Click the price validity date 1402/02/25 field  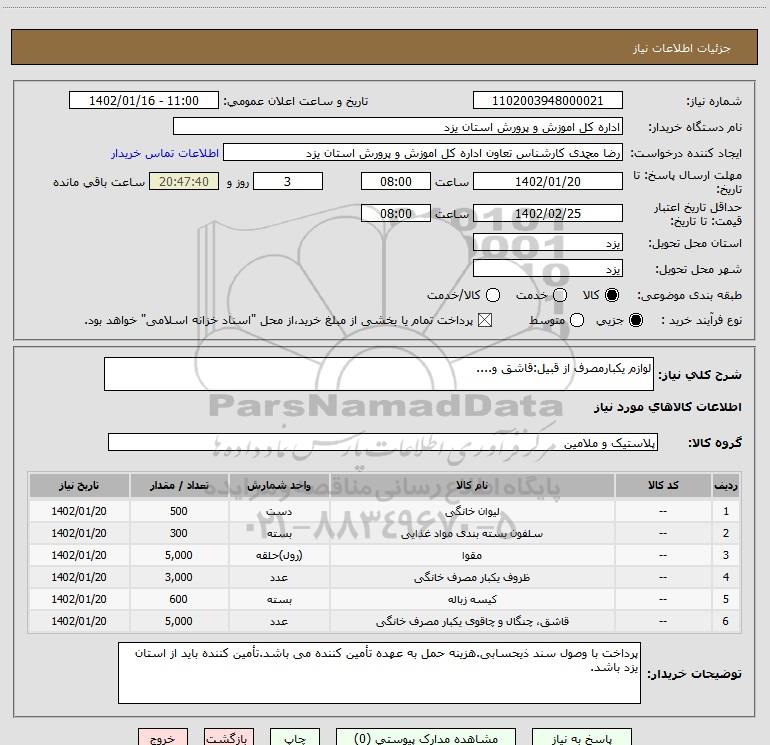coord(548,213)
